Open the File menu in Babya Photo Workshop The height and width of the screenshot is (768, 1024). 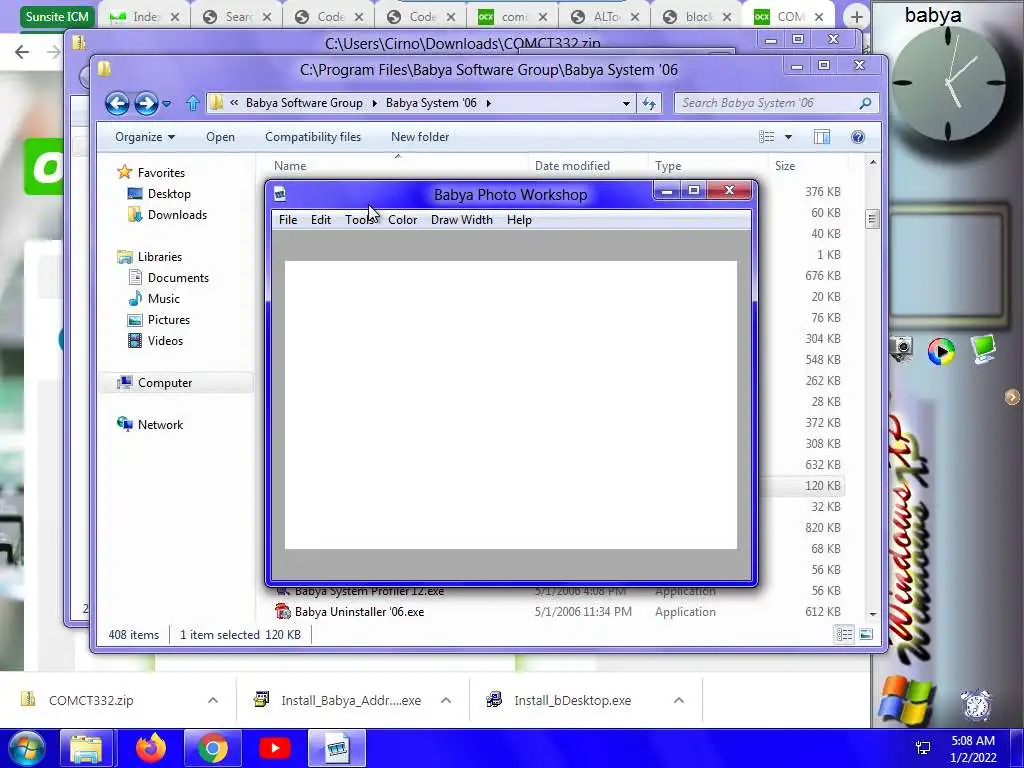288,220
